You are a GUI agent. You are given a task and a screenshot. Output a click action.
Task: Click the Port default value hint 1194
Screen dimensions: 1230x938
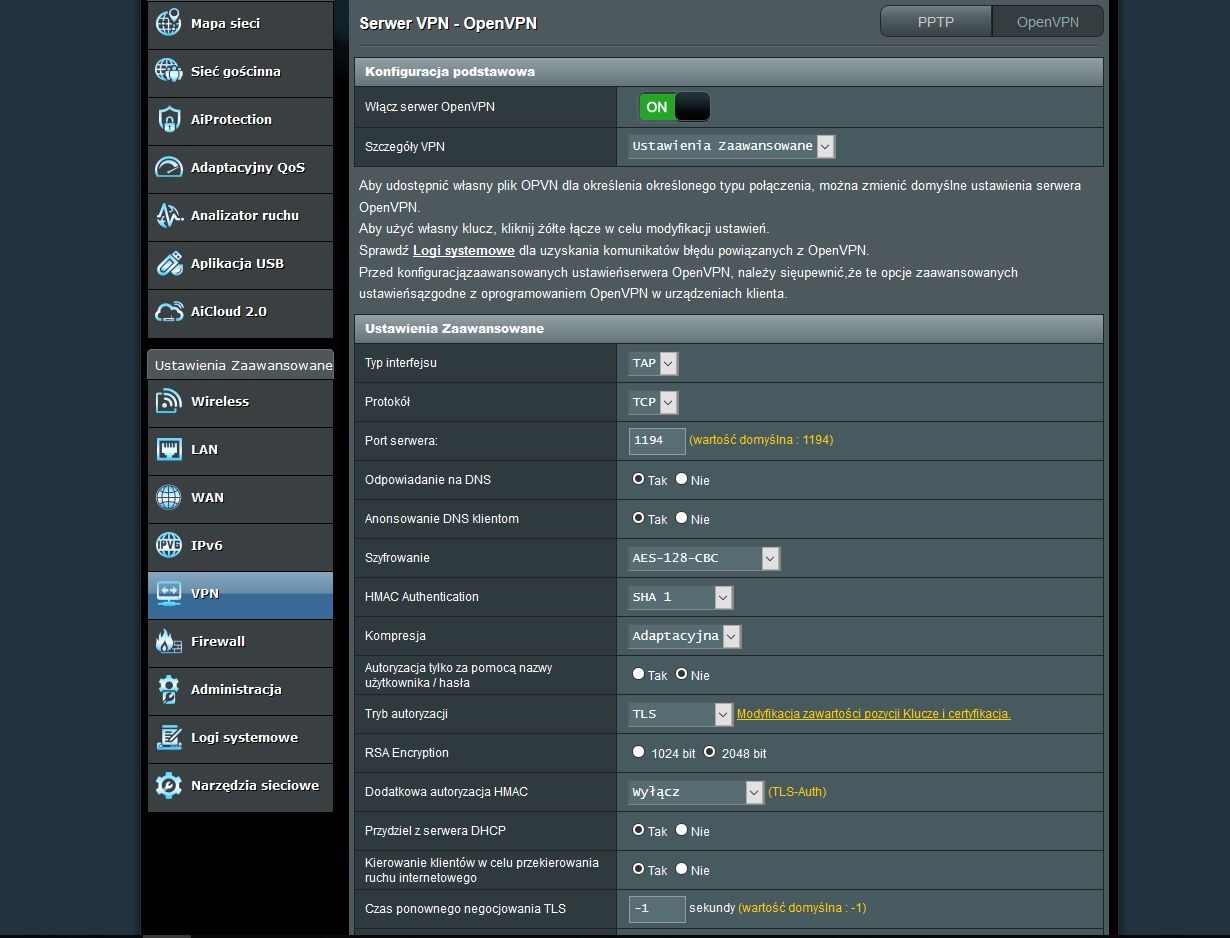pyautogui.click(x=761, y=440)
